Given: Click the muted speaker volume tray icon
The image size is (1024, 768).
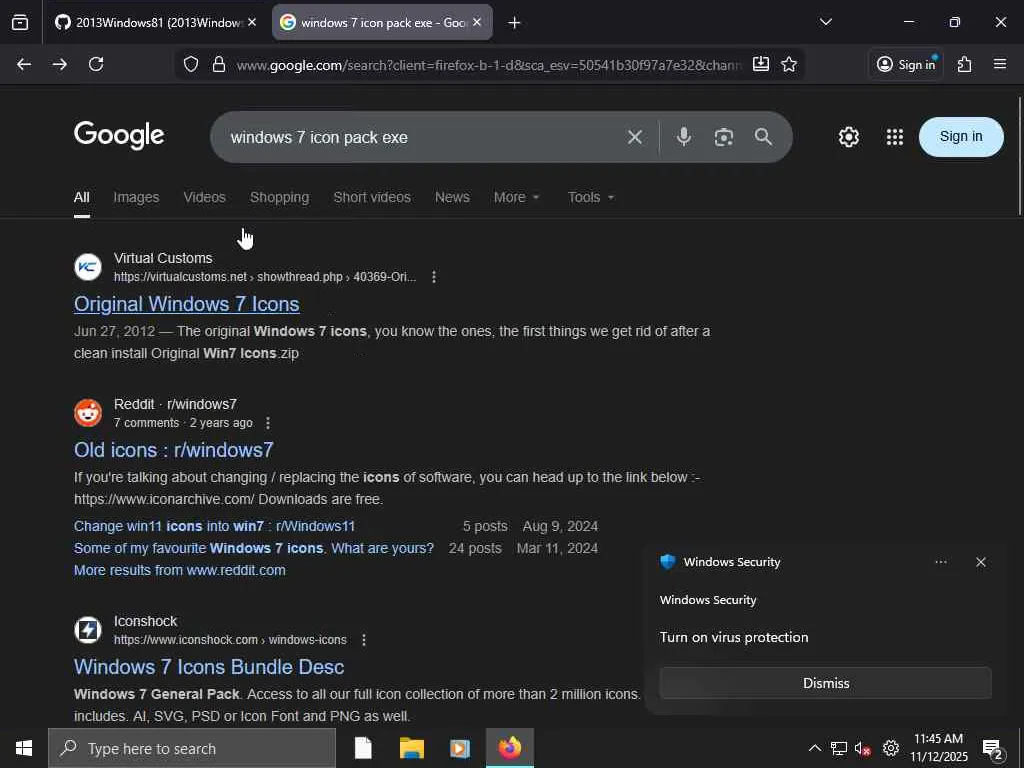Looking at the screenshot, I should pyautogui.click(x=863, y=748).
